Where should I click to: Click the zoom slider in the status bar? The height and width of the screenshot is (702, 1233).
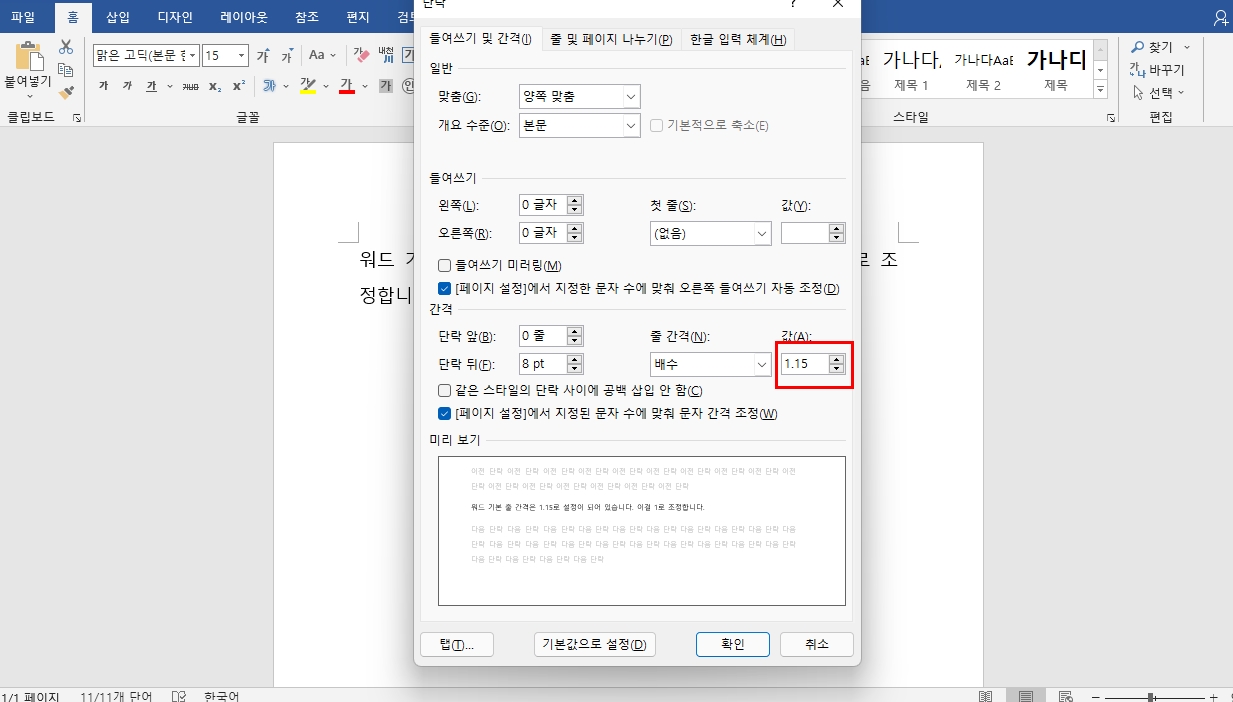1150,695
